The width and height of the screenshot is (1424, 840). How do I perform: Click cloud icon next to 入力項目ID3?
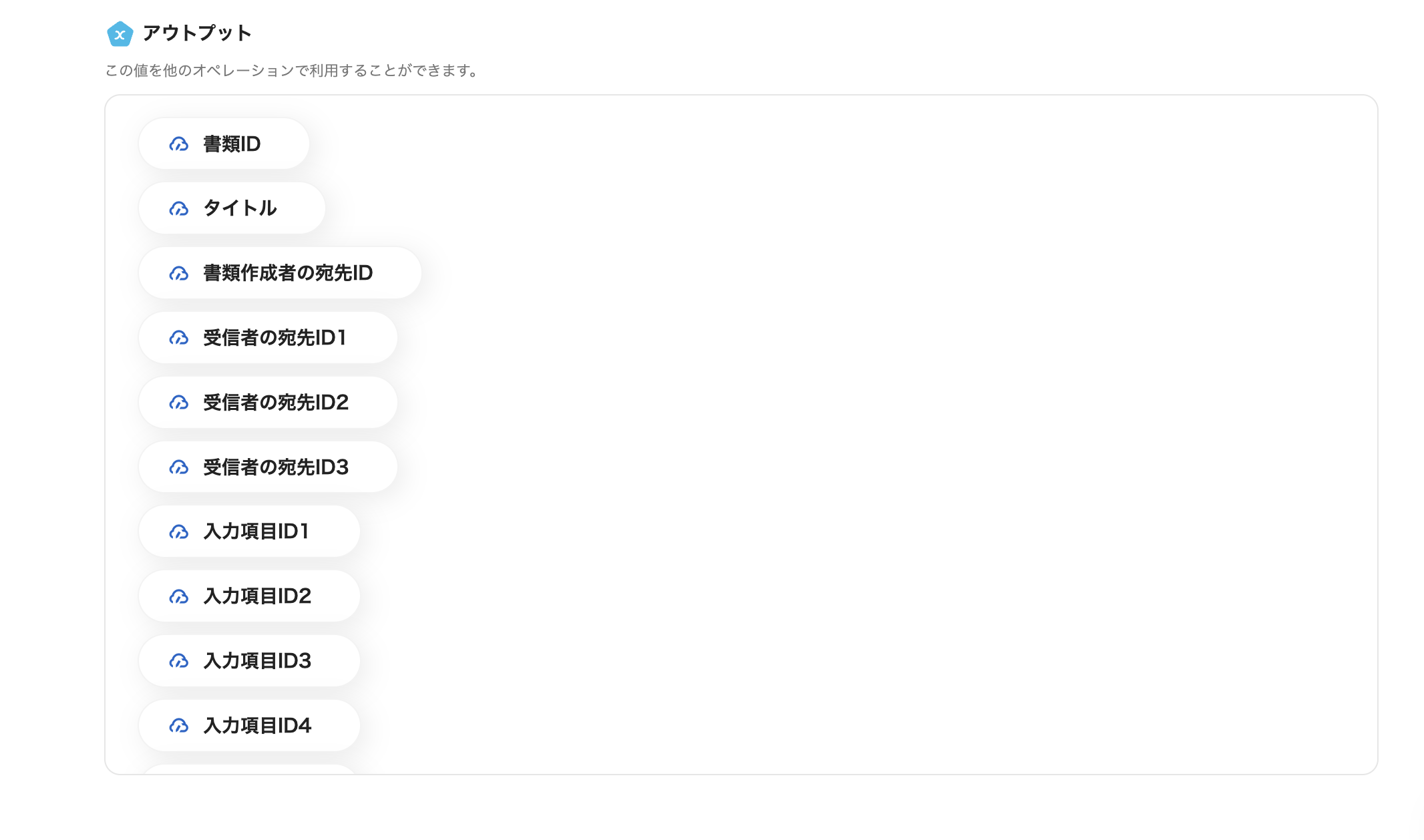(179, 661)
